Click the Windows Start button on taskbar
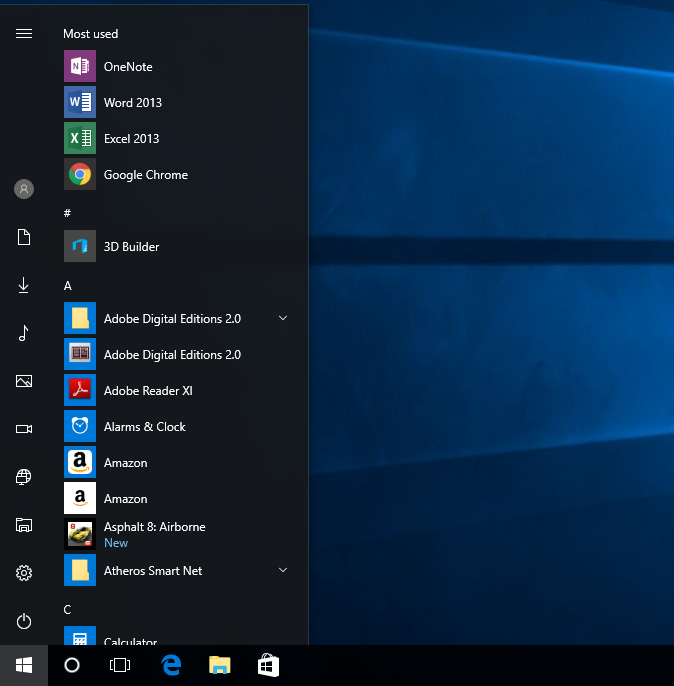The image size is (674, 686). coord(24,665)
